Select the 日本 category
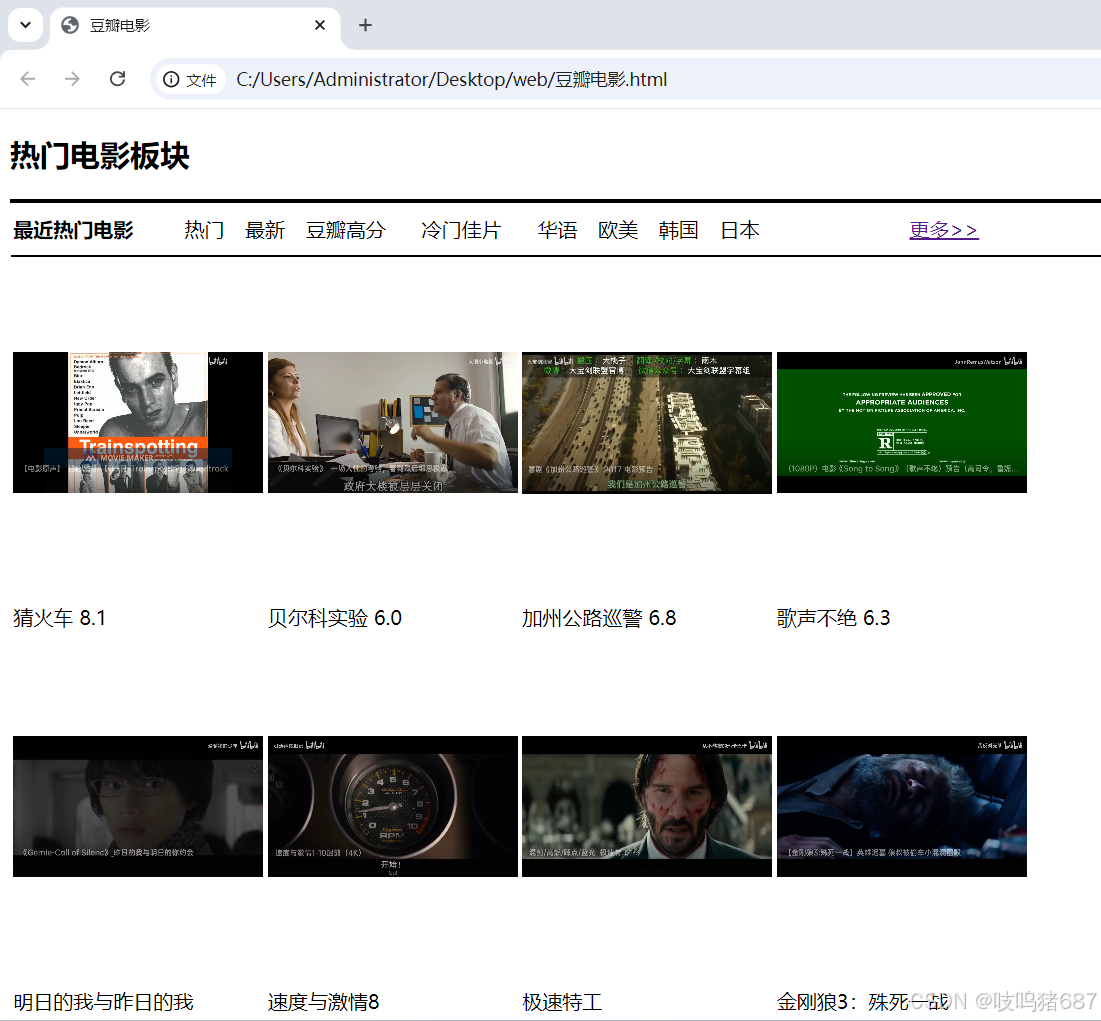The width and height of the screenshot is (1101, 1021). click(740, 230)
